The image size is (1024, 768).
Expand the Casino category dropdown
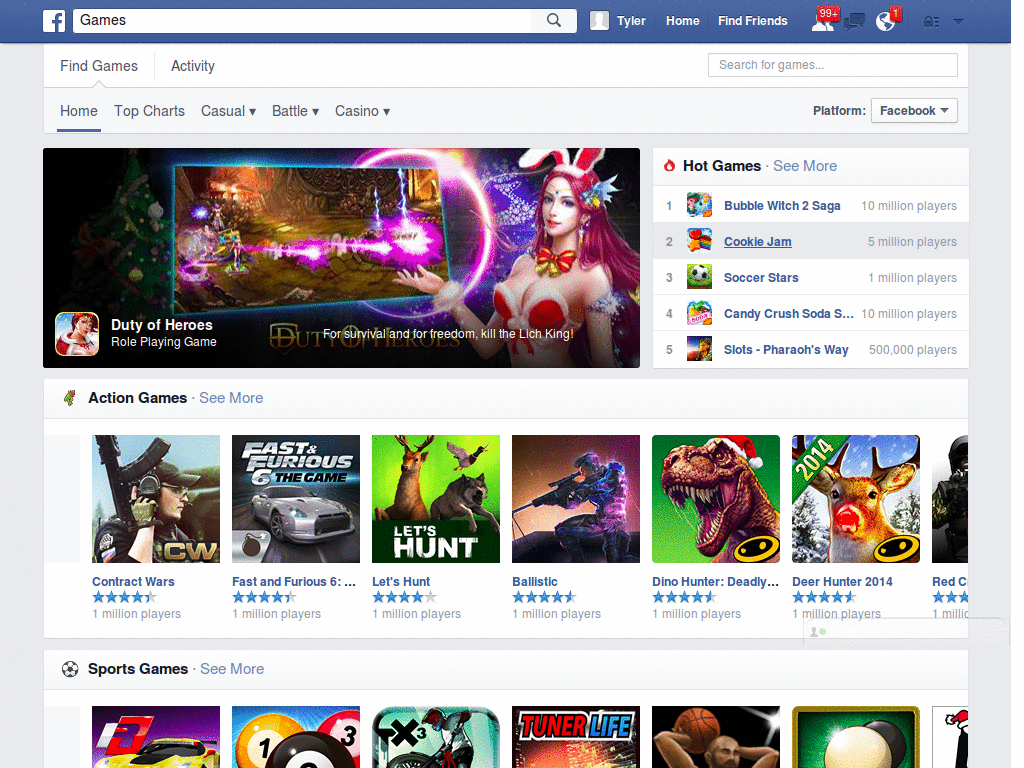click(362, 111)
